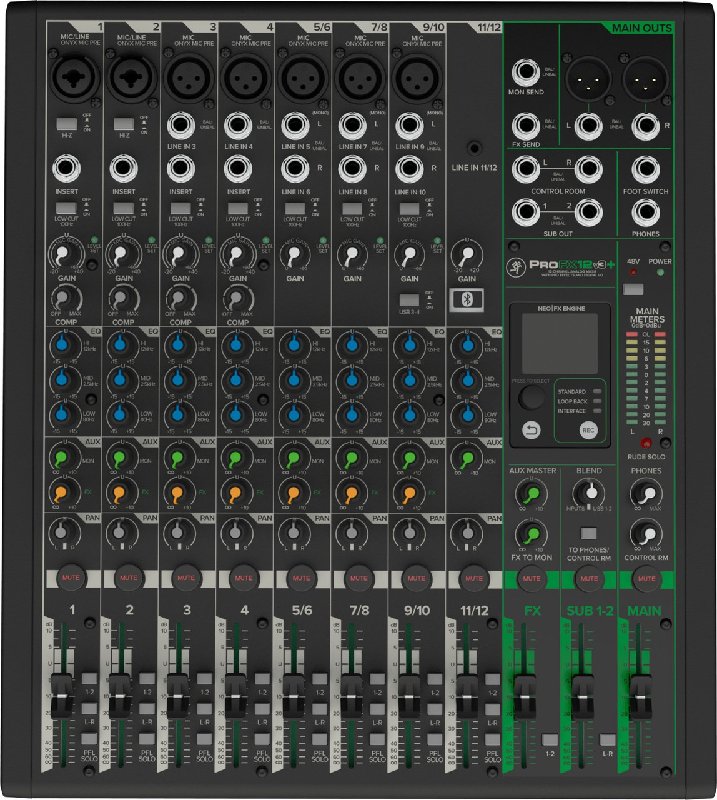The image size is (717, 800).
Task: Mute the SUB 1-2 bus
Action: (589, 579)
